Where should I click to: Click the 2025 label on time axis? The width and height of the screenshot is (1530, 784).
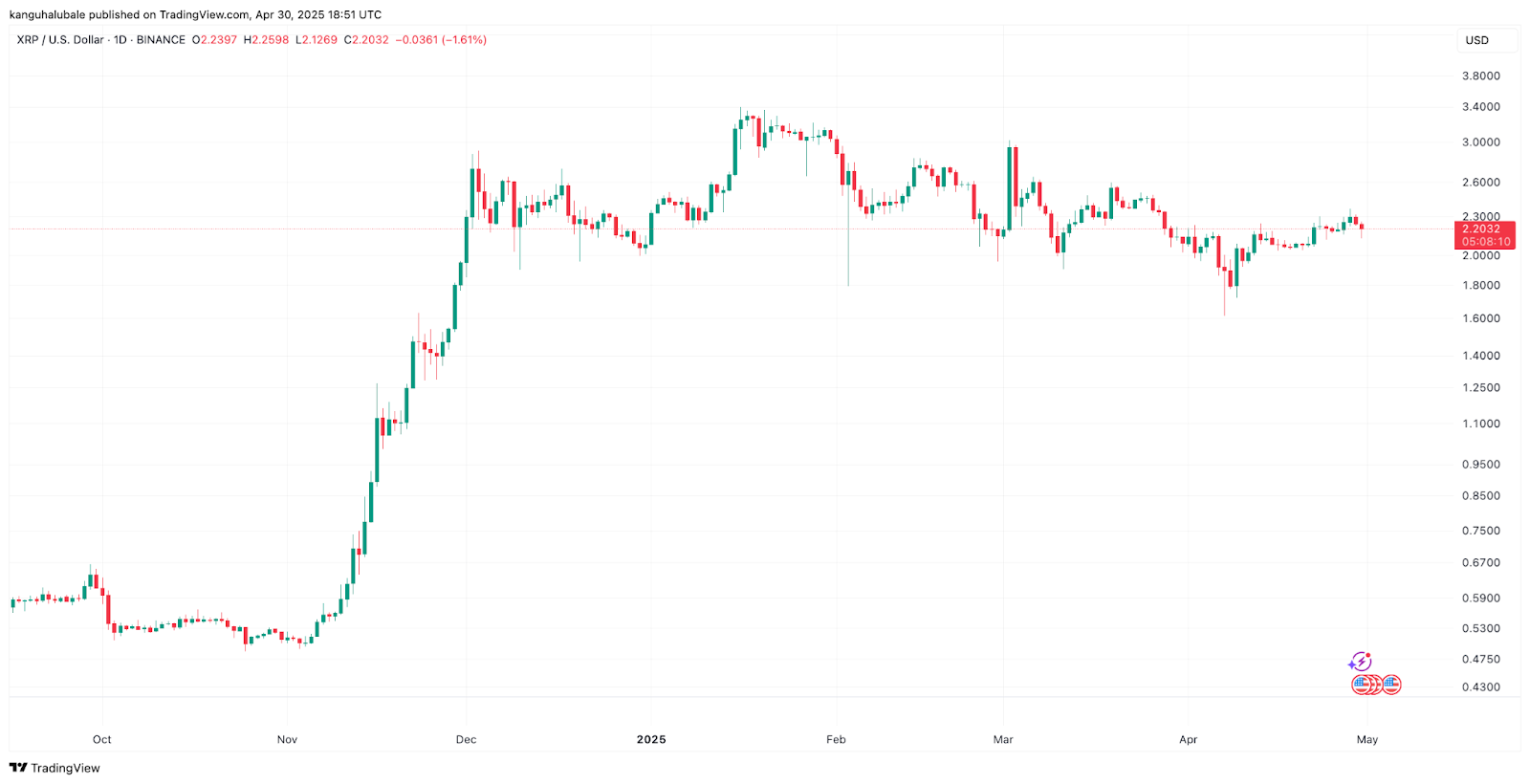tap(651, 739)
